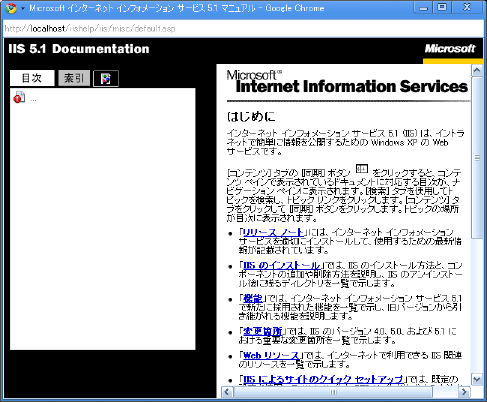The image size is (487, 402).
Task: Open the 機能 link
Action: click(253, 298)
